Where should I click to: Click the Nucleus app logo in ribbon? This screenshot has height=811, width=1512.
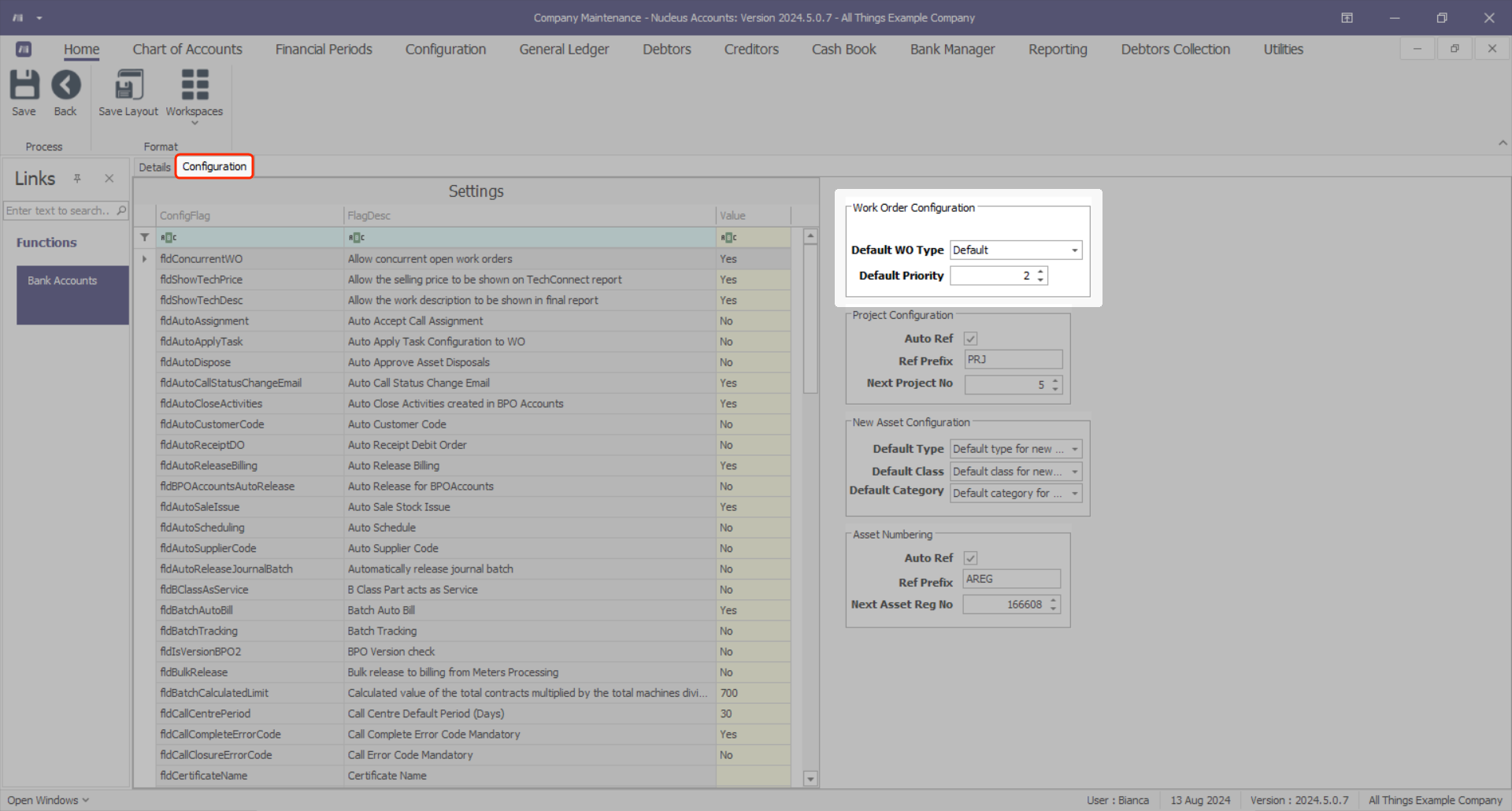[x=24, y=49]
